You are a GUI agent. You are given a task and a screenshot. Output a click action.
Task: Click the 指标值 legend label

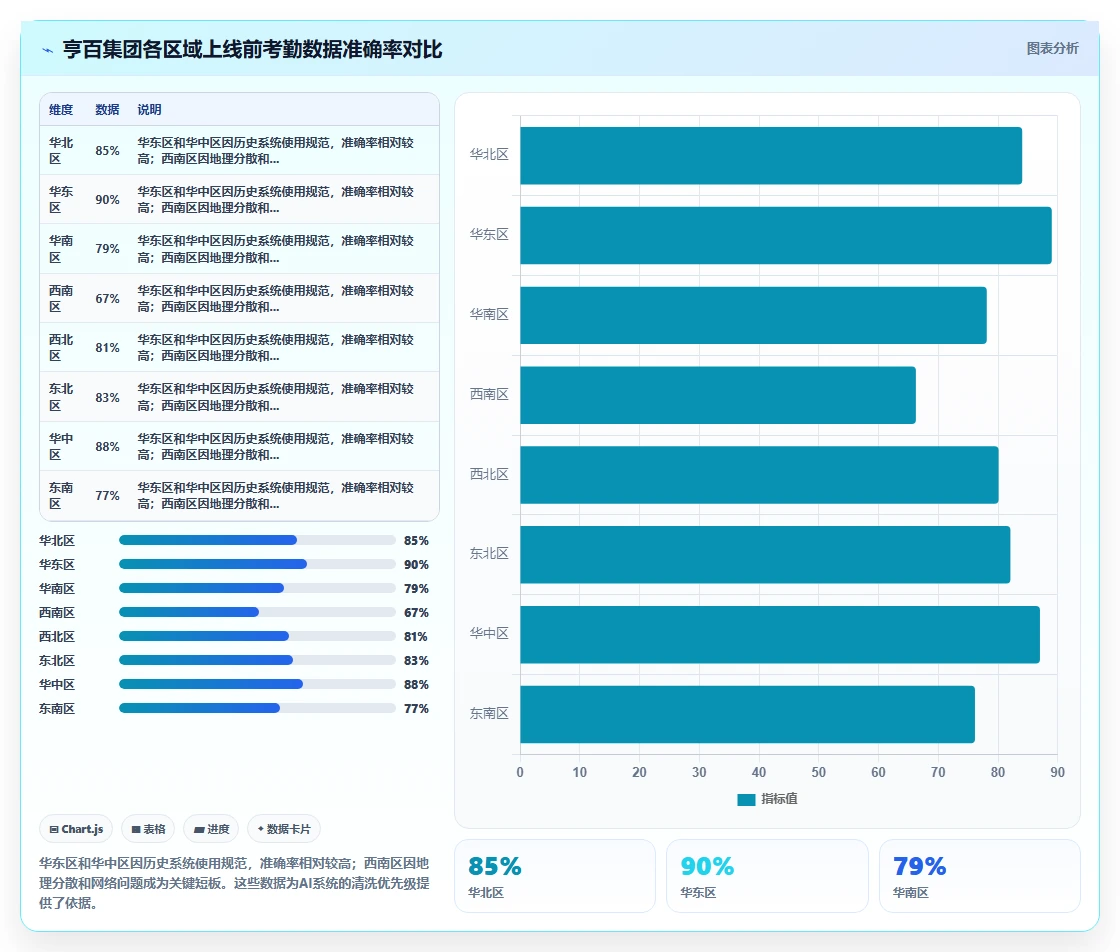click(x=779, y=799)
